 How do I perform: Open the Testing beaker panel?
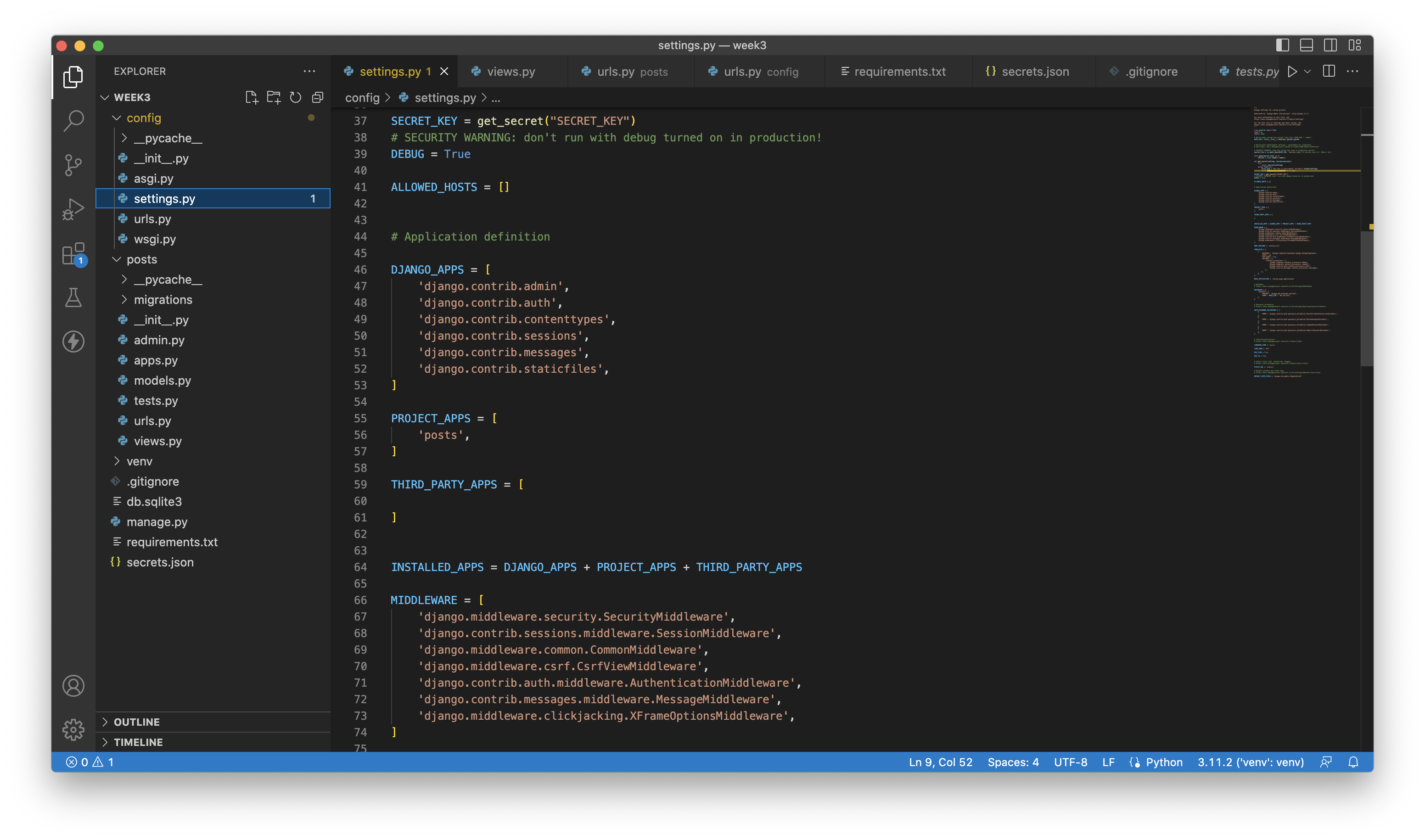(73, 297)
